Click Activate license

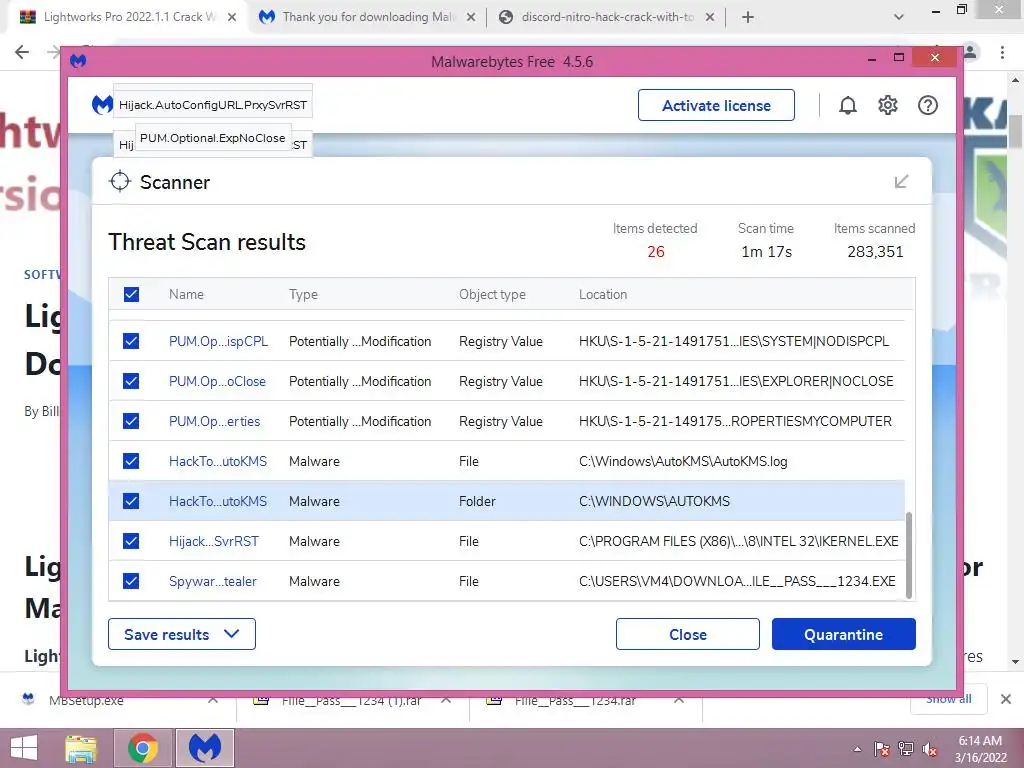click(716, 105)
